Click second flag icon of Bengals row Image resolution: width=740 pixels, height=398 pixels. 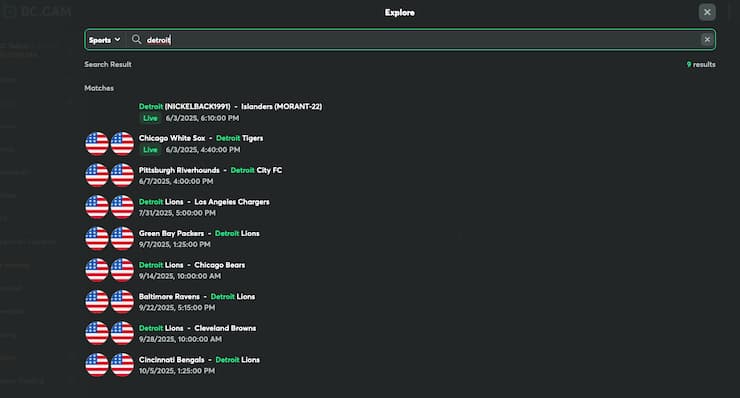coord(122,365)
